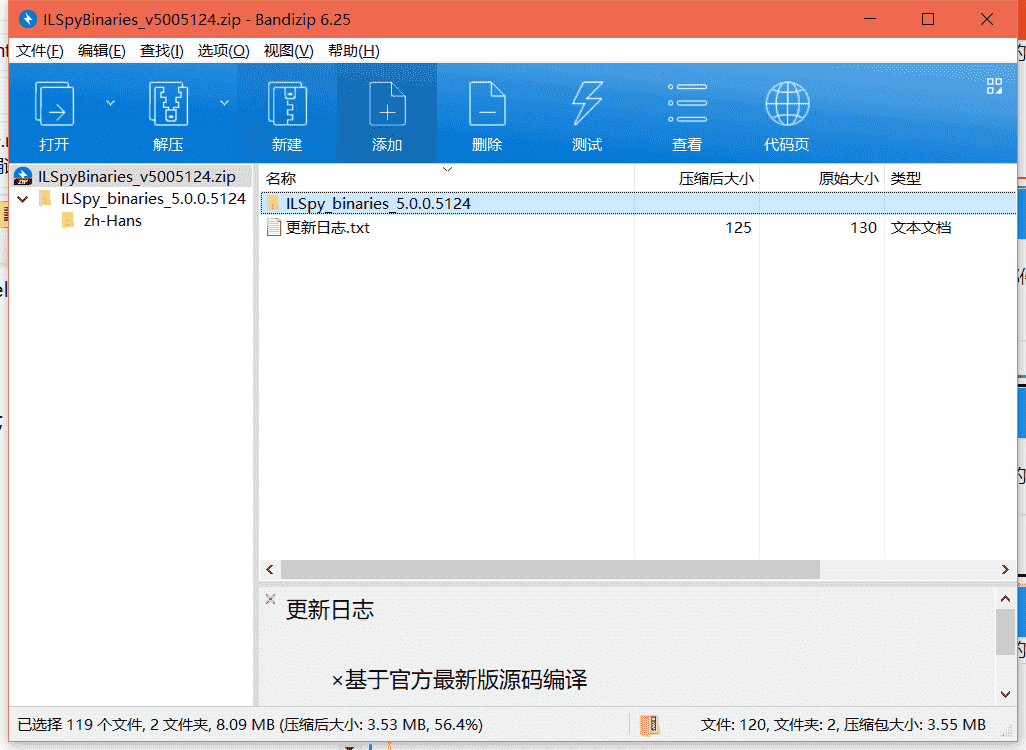The image size is (1026, 750).
Task: Click the folder icon of zh-Hans
Action: [68, 221]
